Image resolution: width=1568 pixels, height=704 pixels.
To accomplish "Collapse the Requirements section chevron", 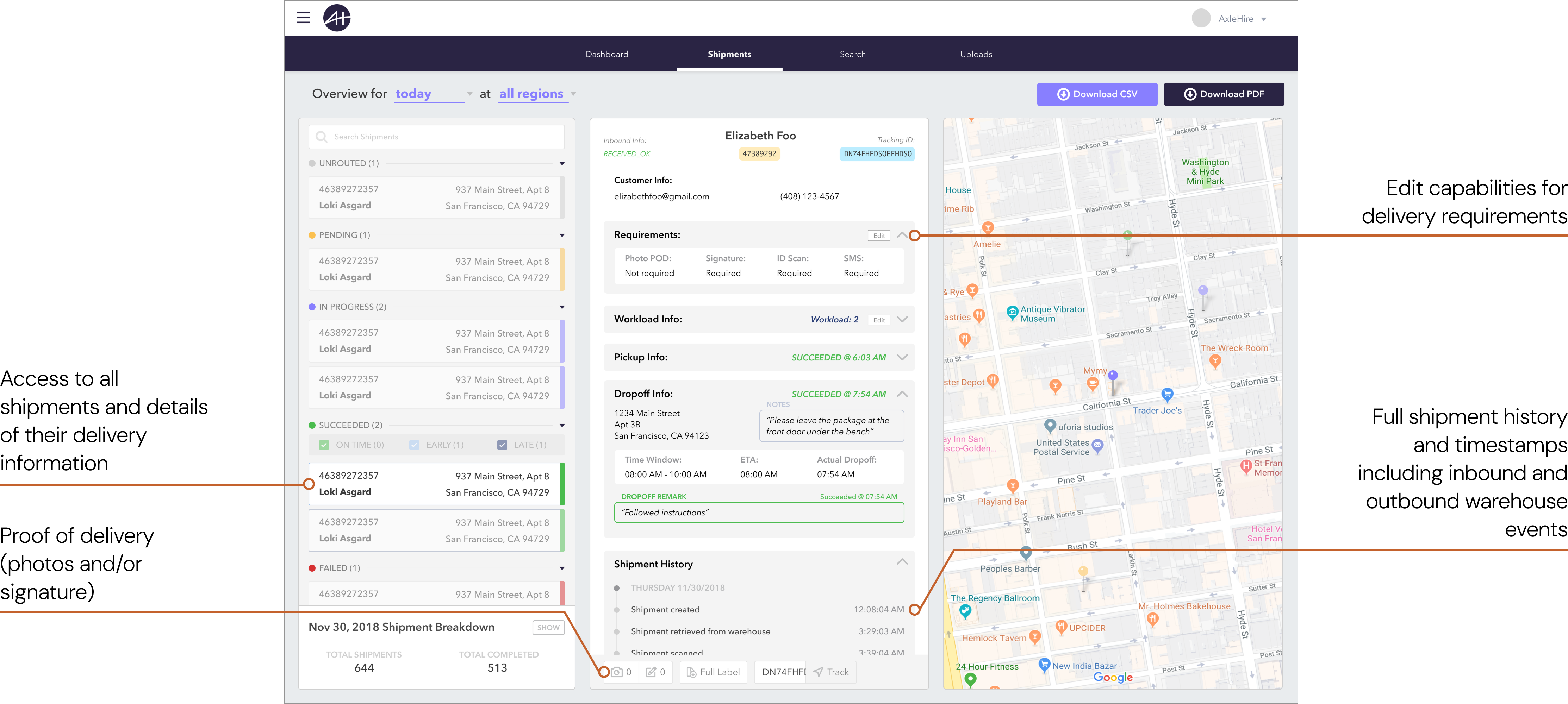I will click(x=902, y=235).
